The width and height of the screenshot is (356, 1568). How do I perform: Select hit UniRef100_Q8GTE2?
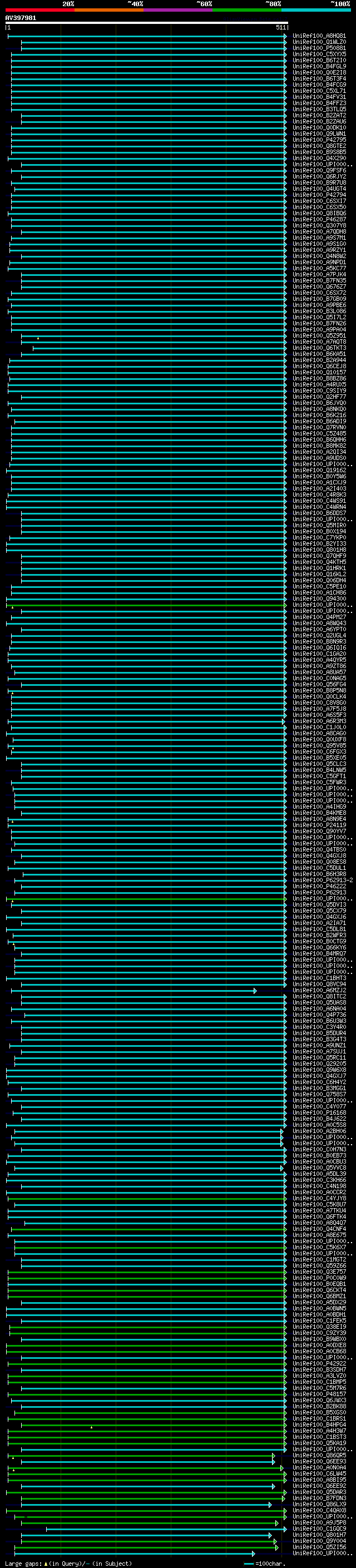pos(319,146)
